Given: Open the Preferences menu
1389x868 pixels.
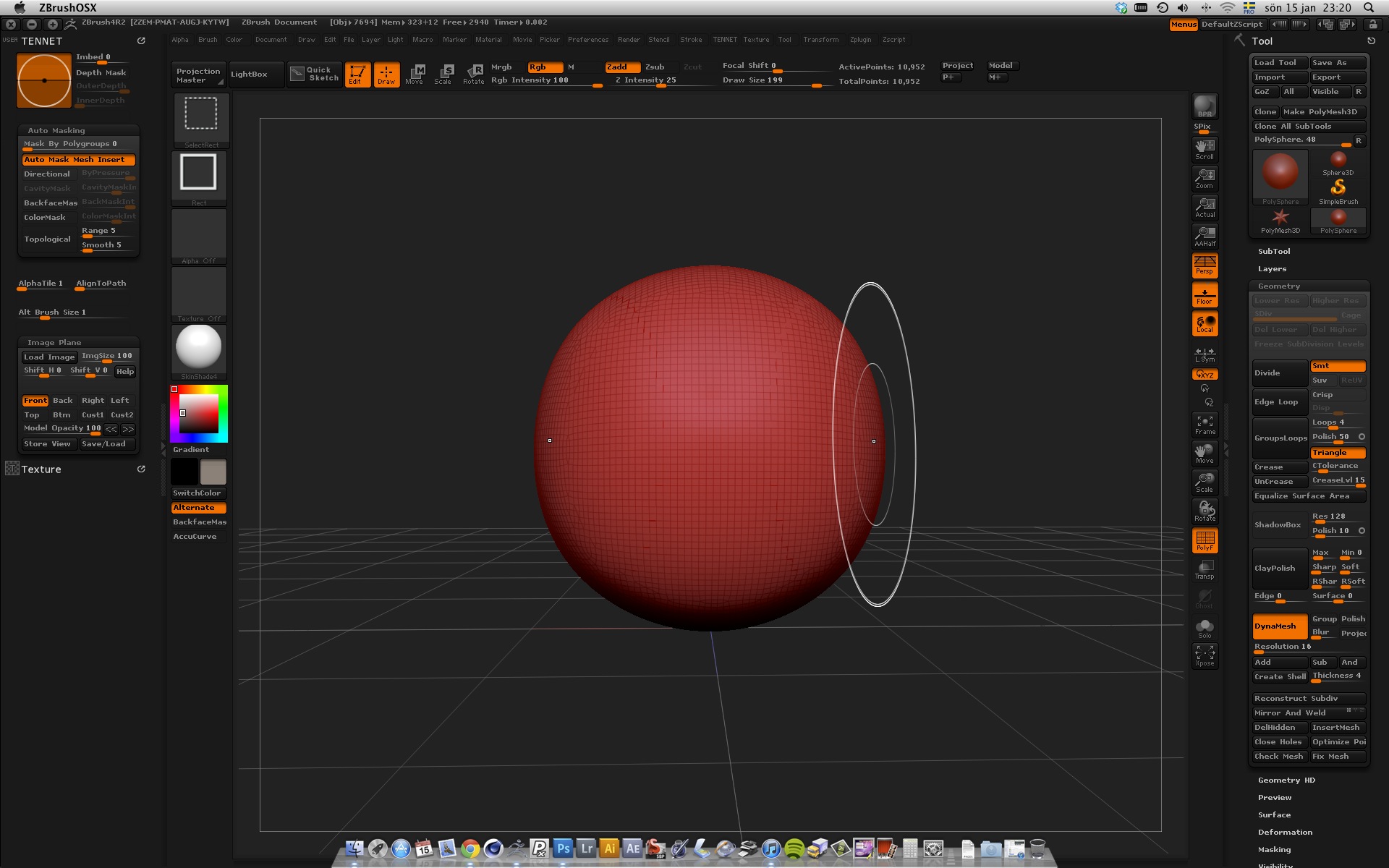Looking at the screenshot, I should click(588, 40).
